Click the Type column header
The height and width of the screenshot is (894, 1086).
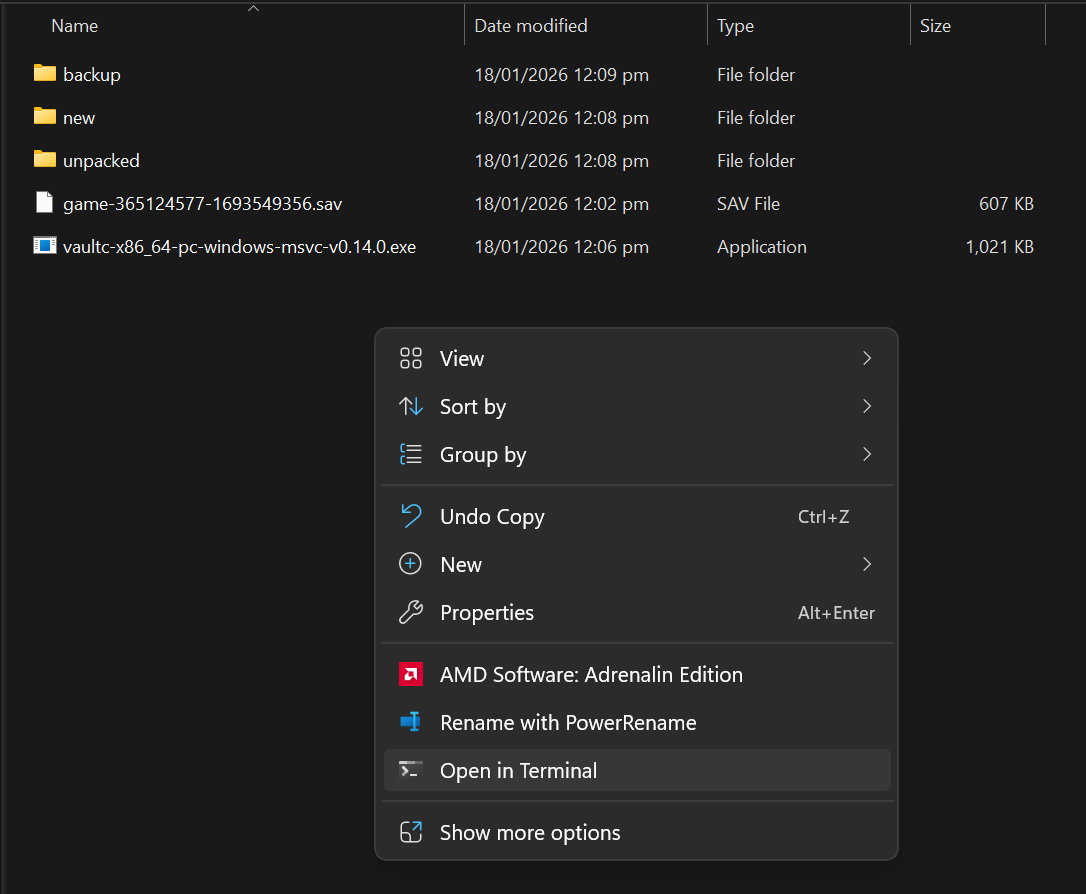pos(735,26)
